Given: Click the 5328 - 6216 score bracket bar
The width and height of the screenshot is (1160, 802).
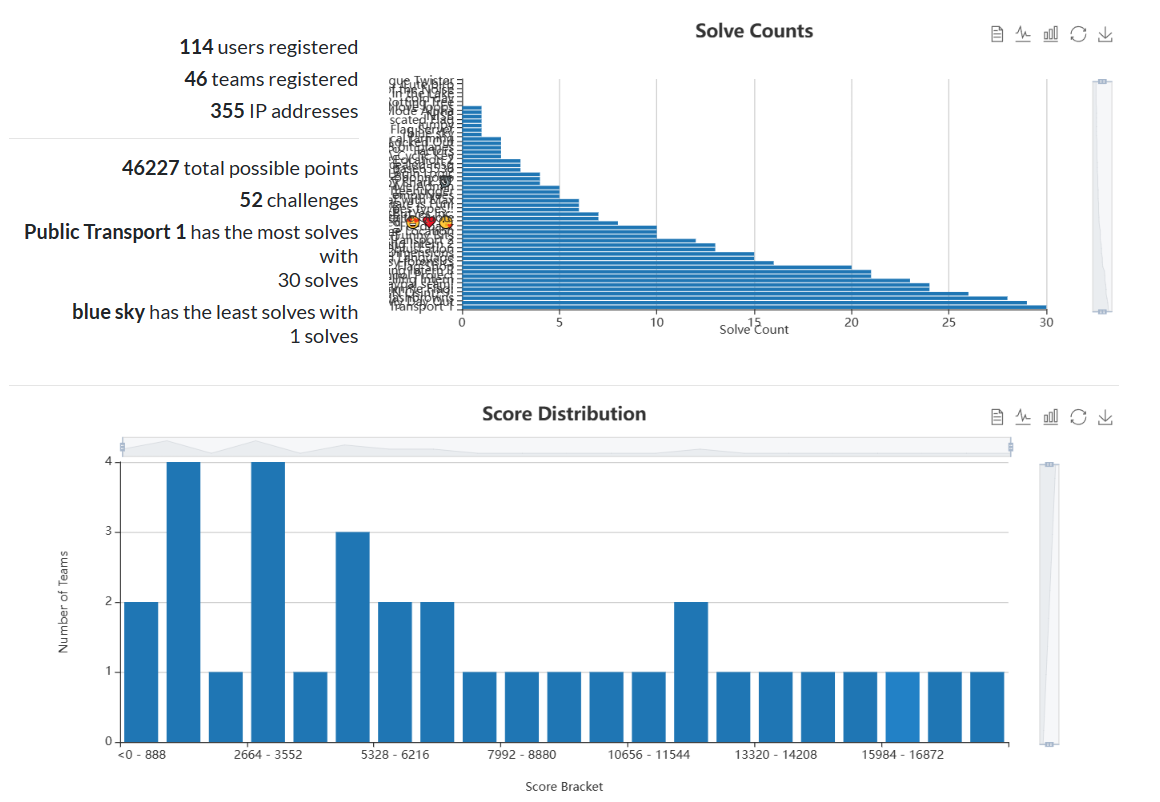Looking at the screenshot, I should 395,671.
